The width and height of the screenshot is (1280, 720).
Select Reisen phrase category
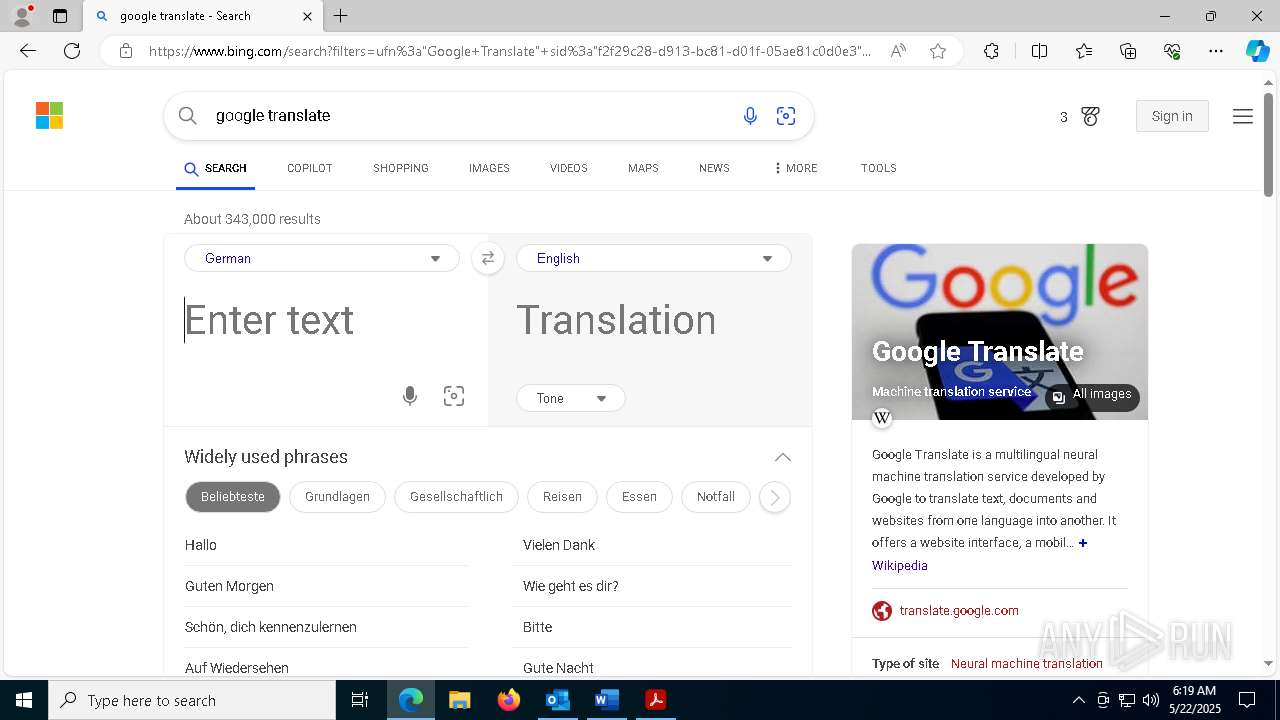[x=562, y=497]
